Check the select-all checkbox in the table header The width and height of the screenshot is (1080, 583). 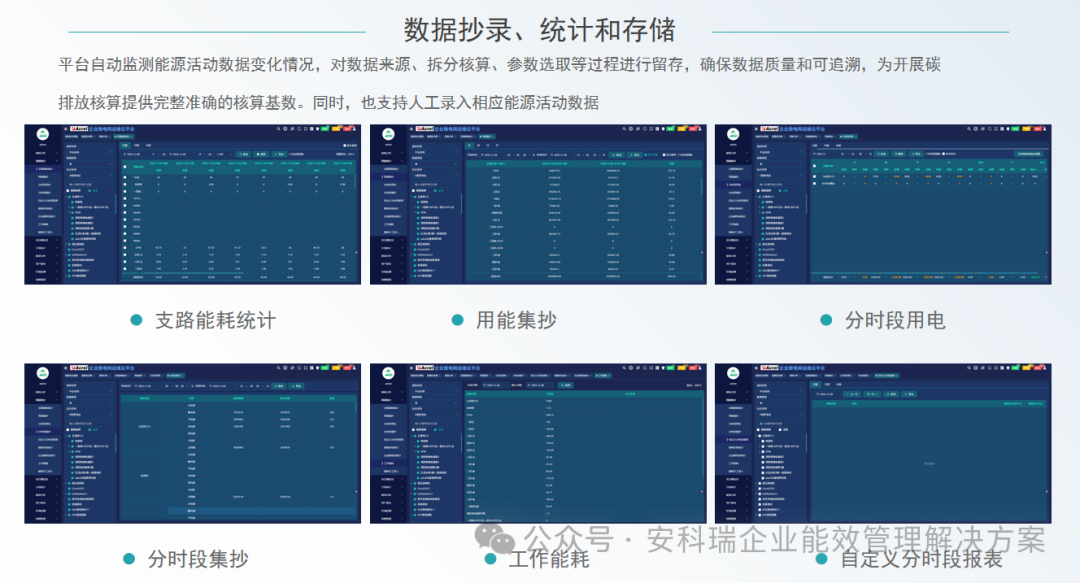pyautogui.click(x=124, y=167)
